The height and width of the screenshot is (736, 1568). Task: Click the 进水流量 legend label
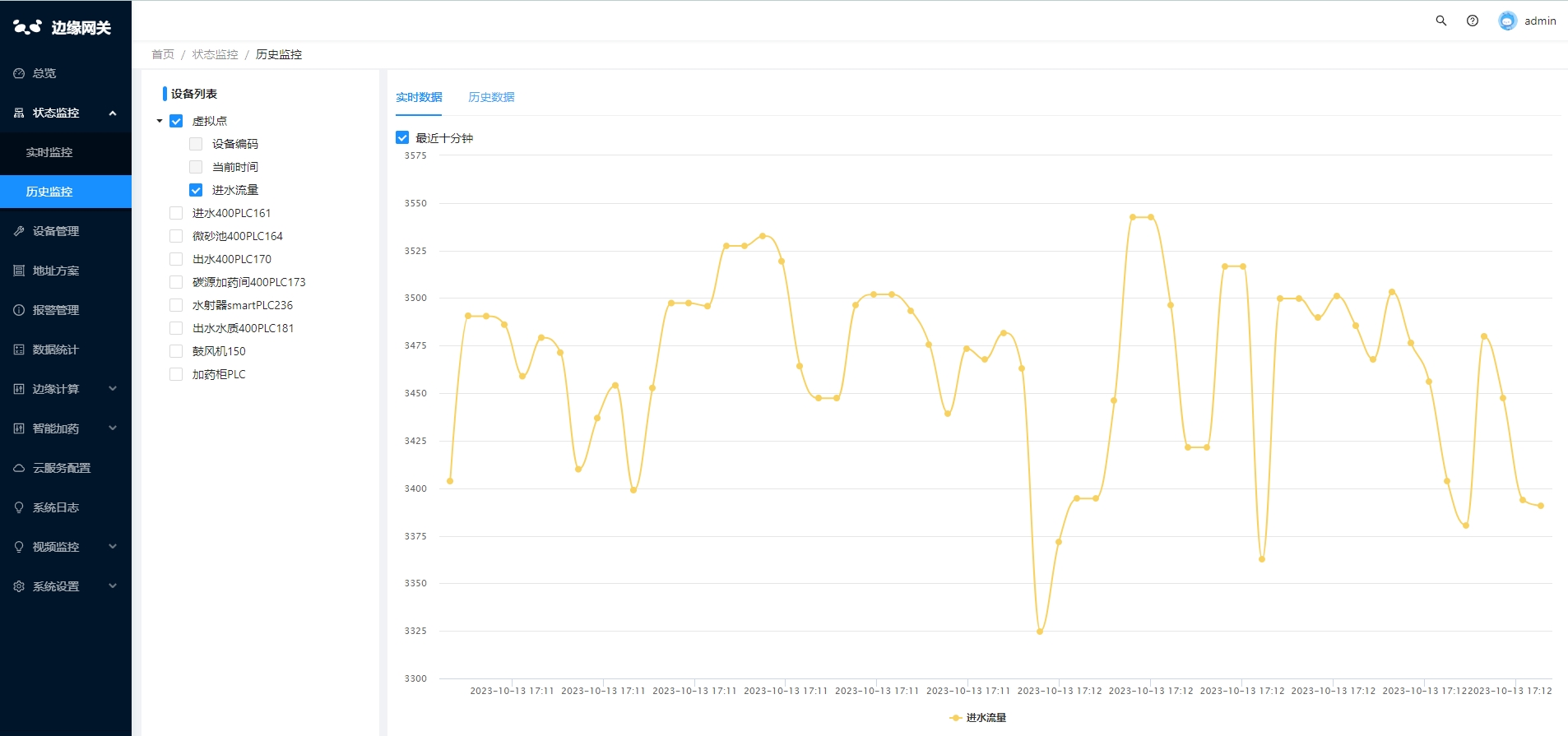[x=986, y=718]
